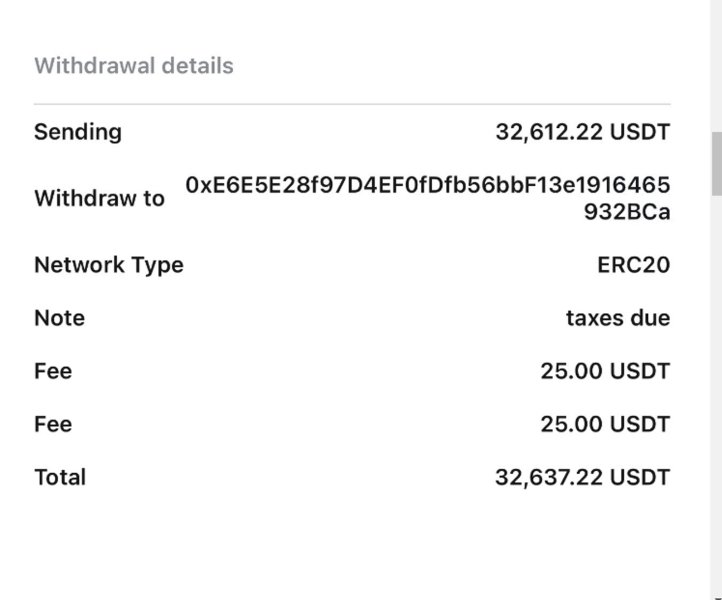Click the taxes due note text

617,318
